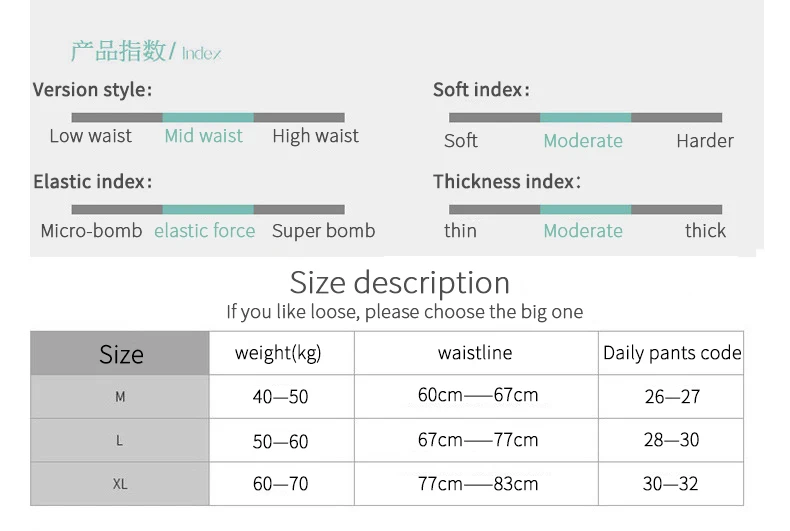Click the Daily pants code column header
Viewport: 790px width, 531px height.
(x=671, y=353)
